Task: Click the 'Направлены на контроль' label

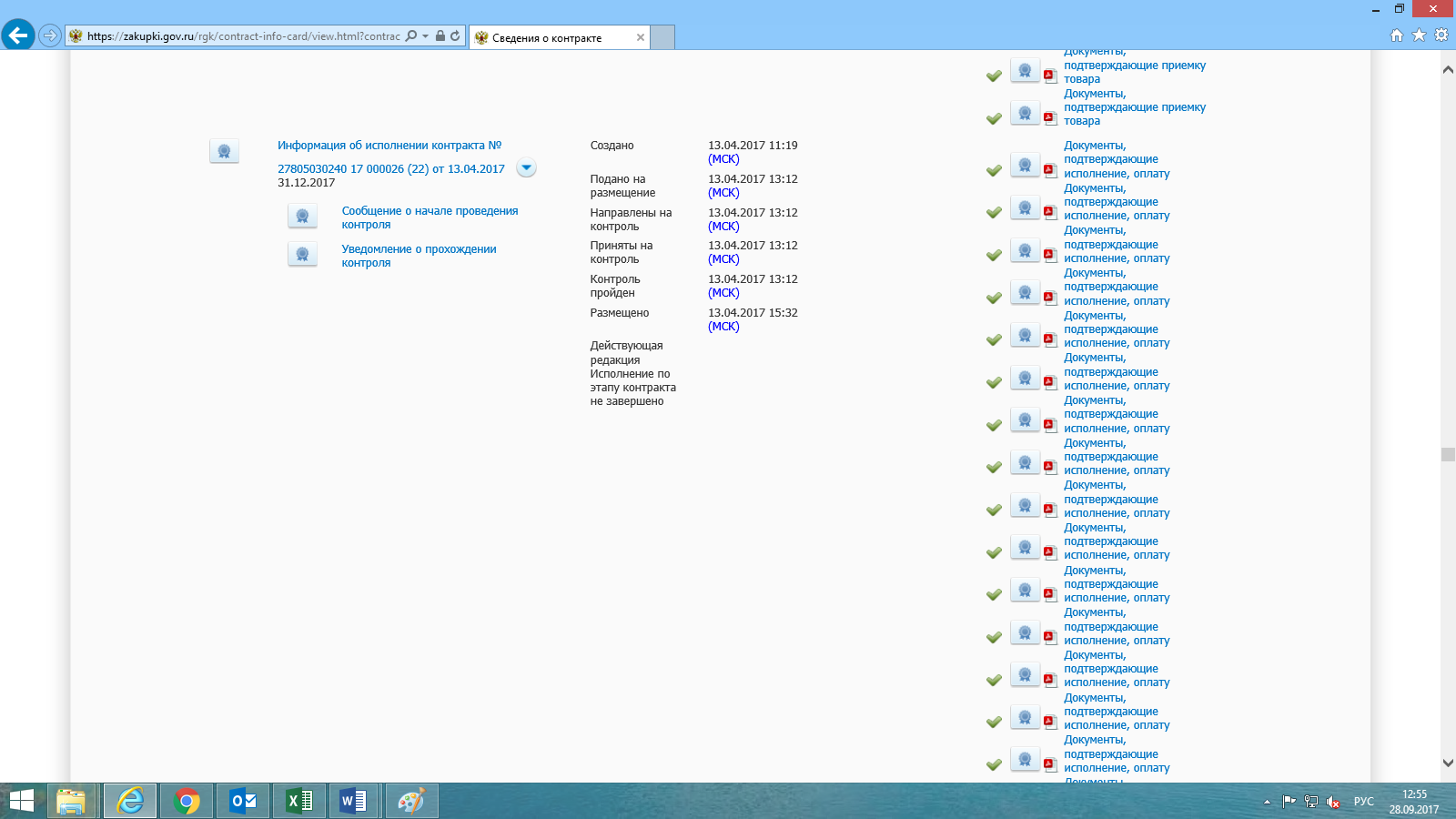Action: 631,219
